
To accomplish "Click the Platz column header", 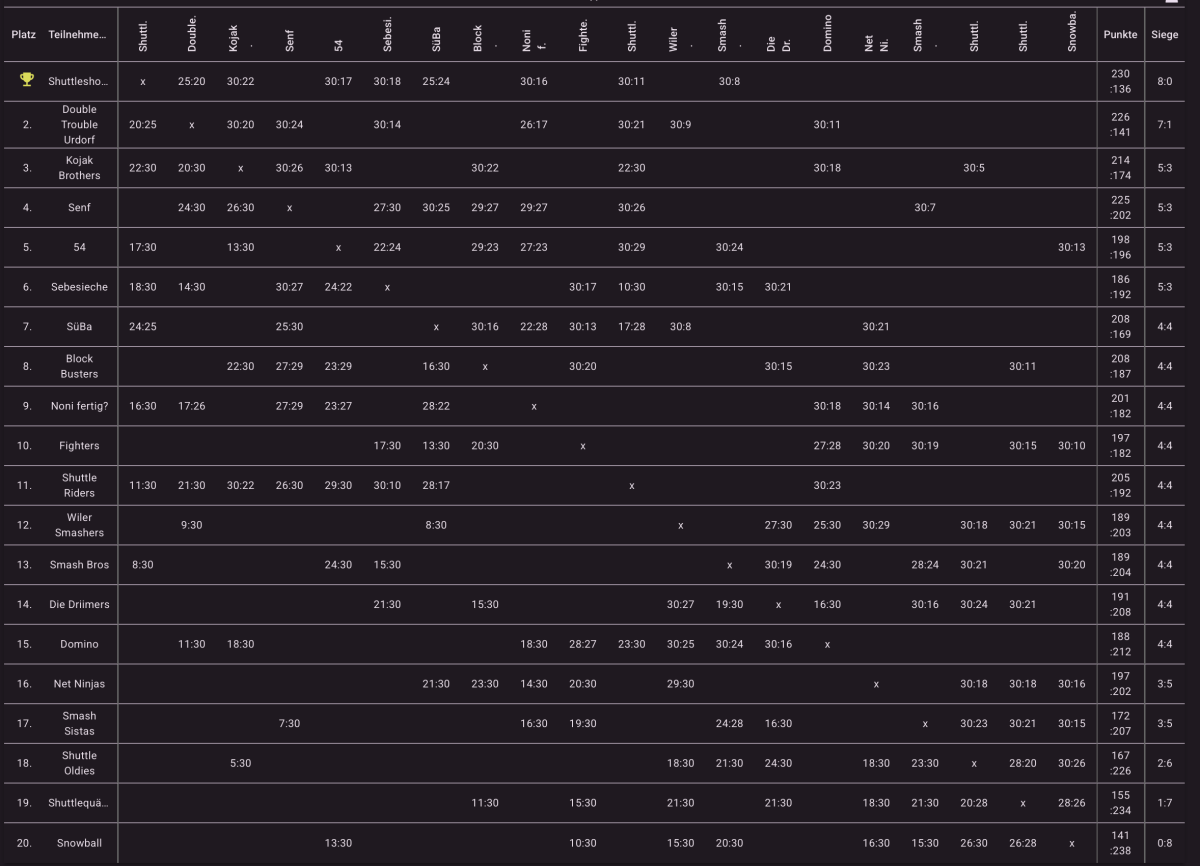I will tap(24, 35).
